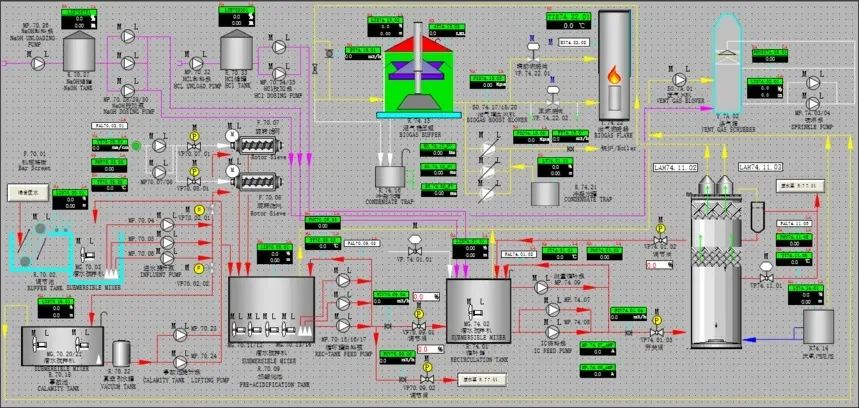Select the upper sprinkle pump

pos(813,83)
